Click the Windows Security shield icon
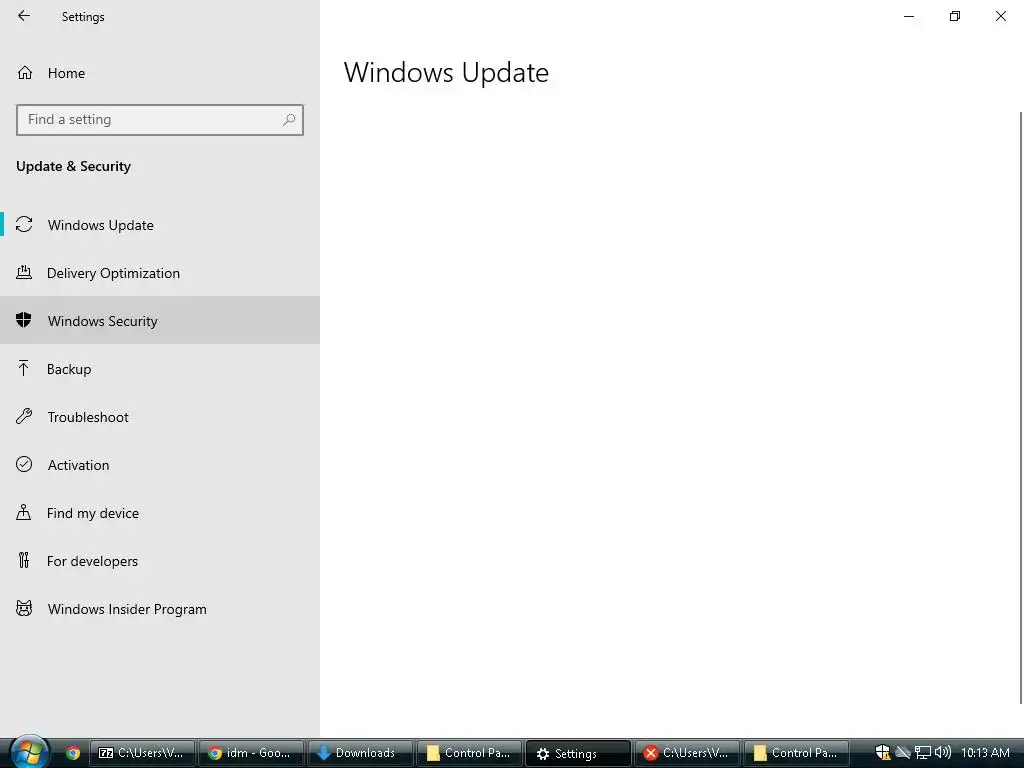The width and height of the screenshot is (1024, 768). 24,320
